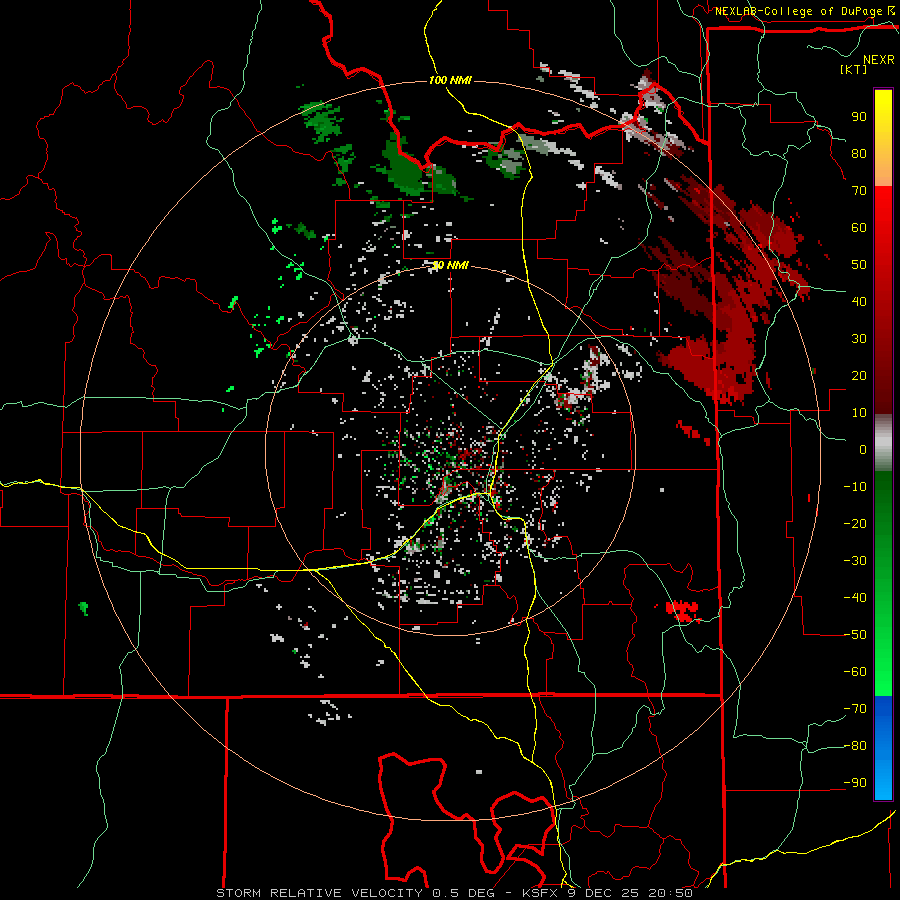Viewport: 900px width, 900px height.
Task: Select the -50 value on velocity scale
Action: pyautogui.click(x=855, y=635)
